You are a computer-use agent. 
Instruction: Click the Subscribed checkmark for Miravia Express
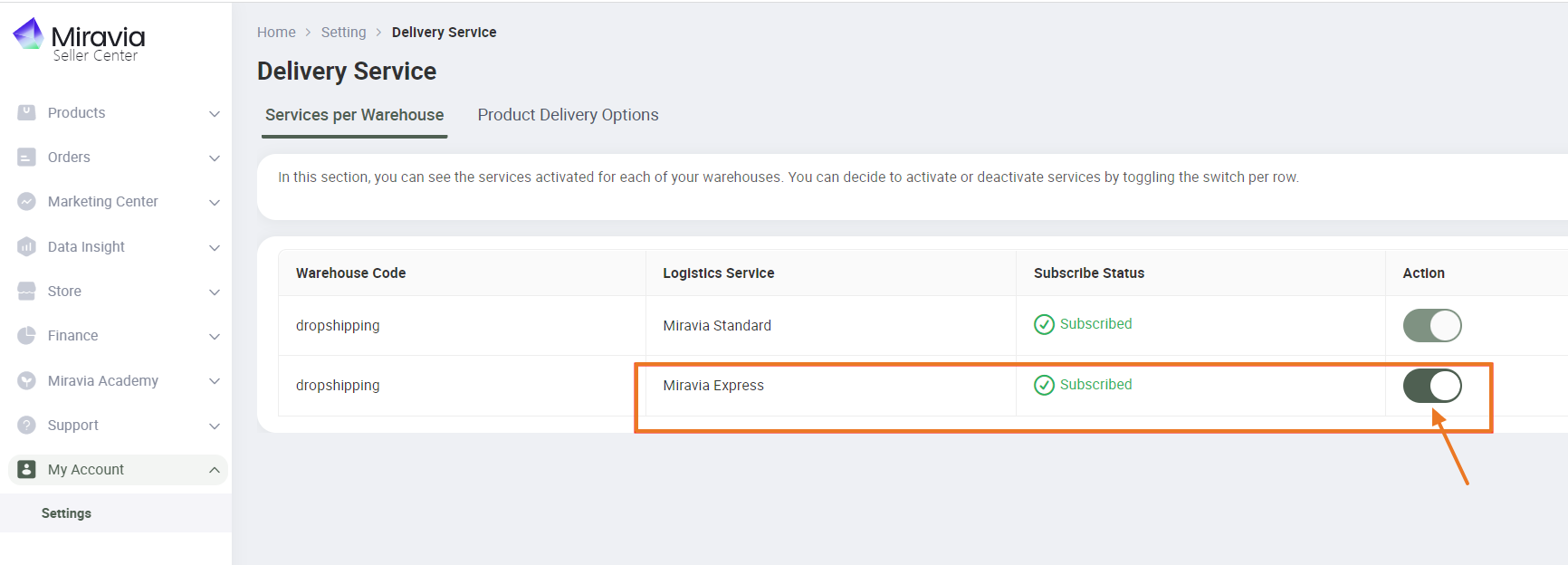click(x=1045, y=384)
